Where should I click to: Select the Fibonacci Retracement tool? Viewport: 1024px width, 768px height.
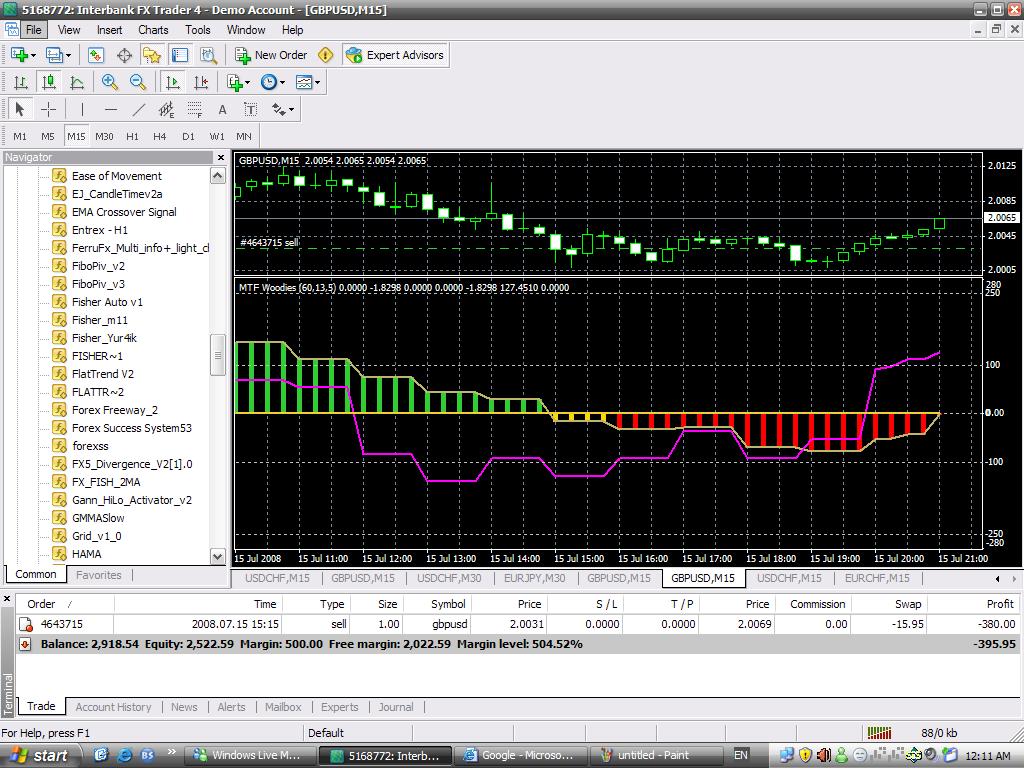[195, 109]
